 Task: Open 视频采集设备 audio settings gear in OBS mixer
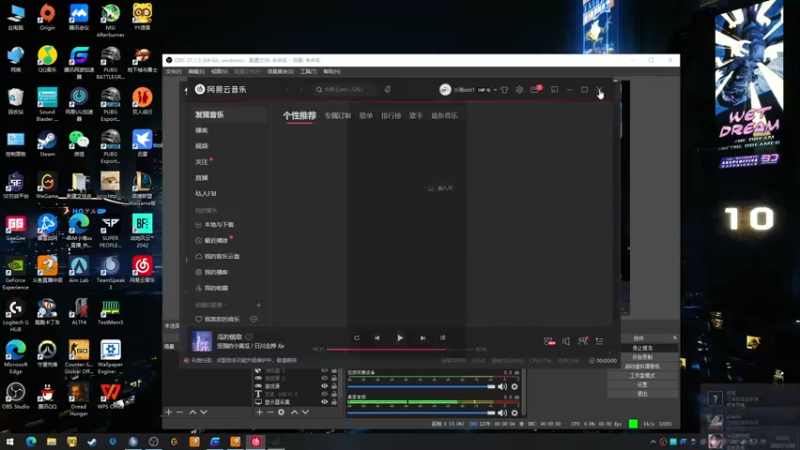point(514,387)
